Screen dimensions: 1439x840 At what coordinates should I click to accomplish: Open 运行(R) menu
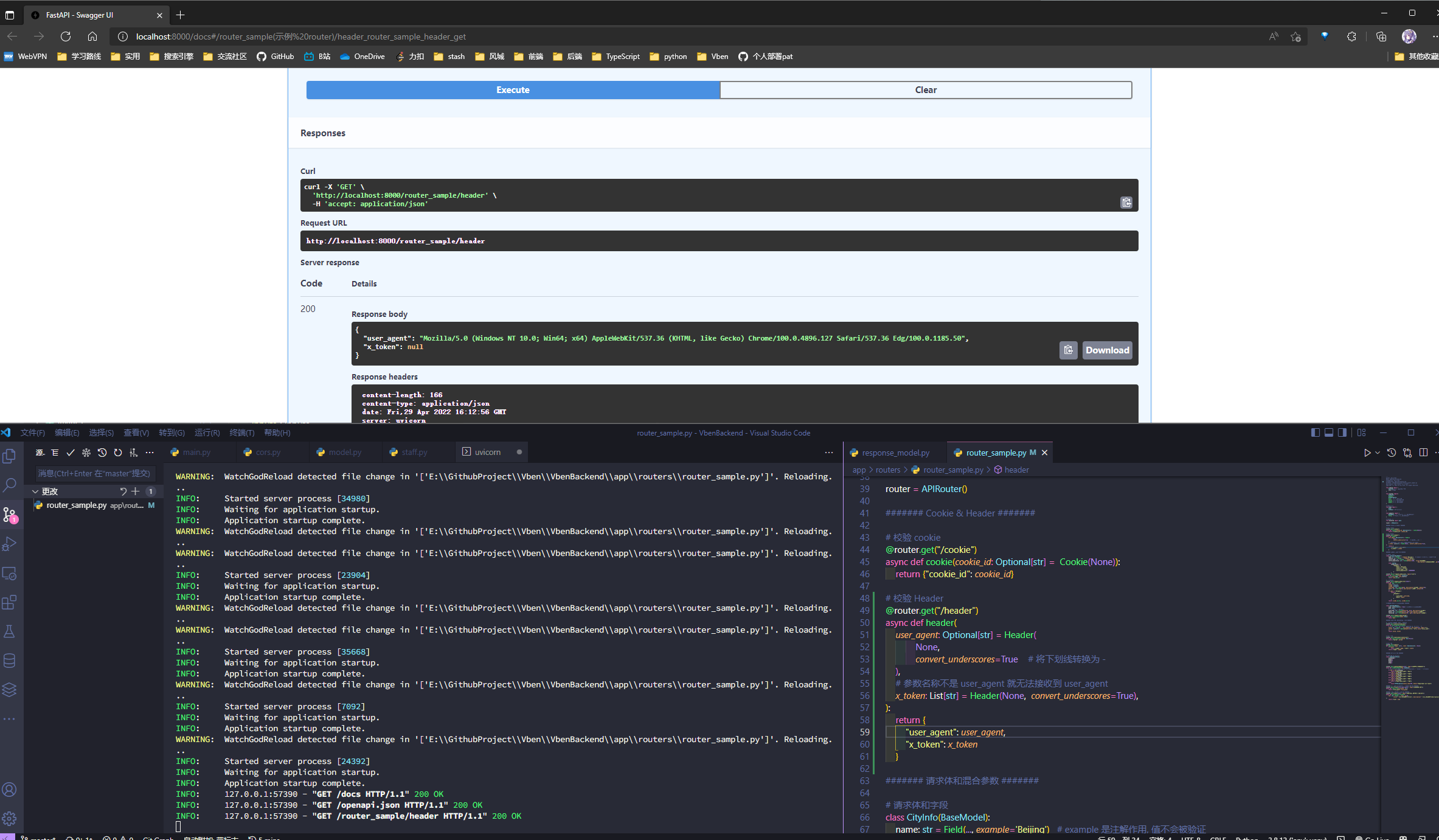pyautogui.click(x=207, y=432)
